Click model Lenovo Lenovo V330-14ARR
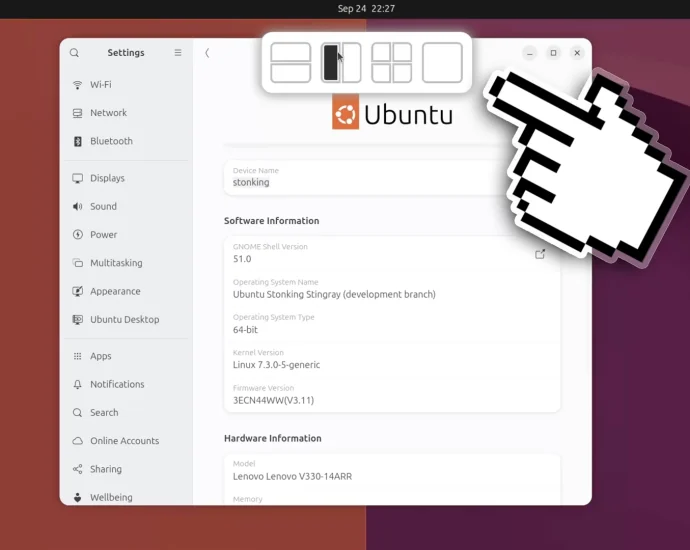This screenshot has height=550, width=690. click(292, 477)
